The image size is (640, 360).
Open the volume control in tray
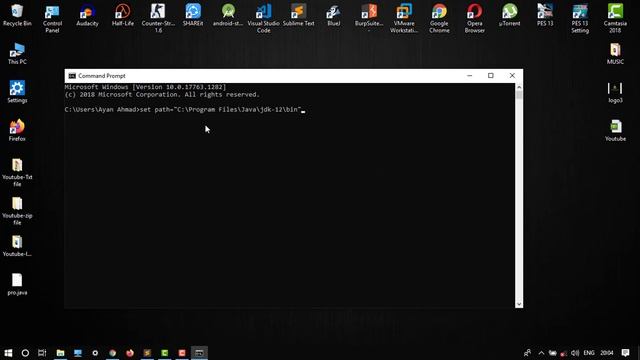[x=575, y=353]
